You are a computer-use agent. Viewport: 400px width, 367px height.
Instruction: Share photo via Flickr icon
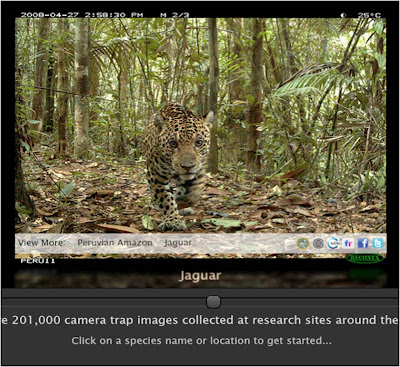pyautogui.click(x=348, y=244)
